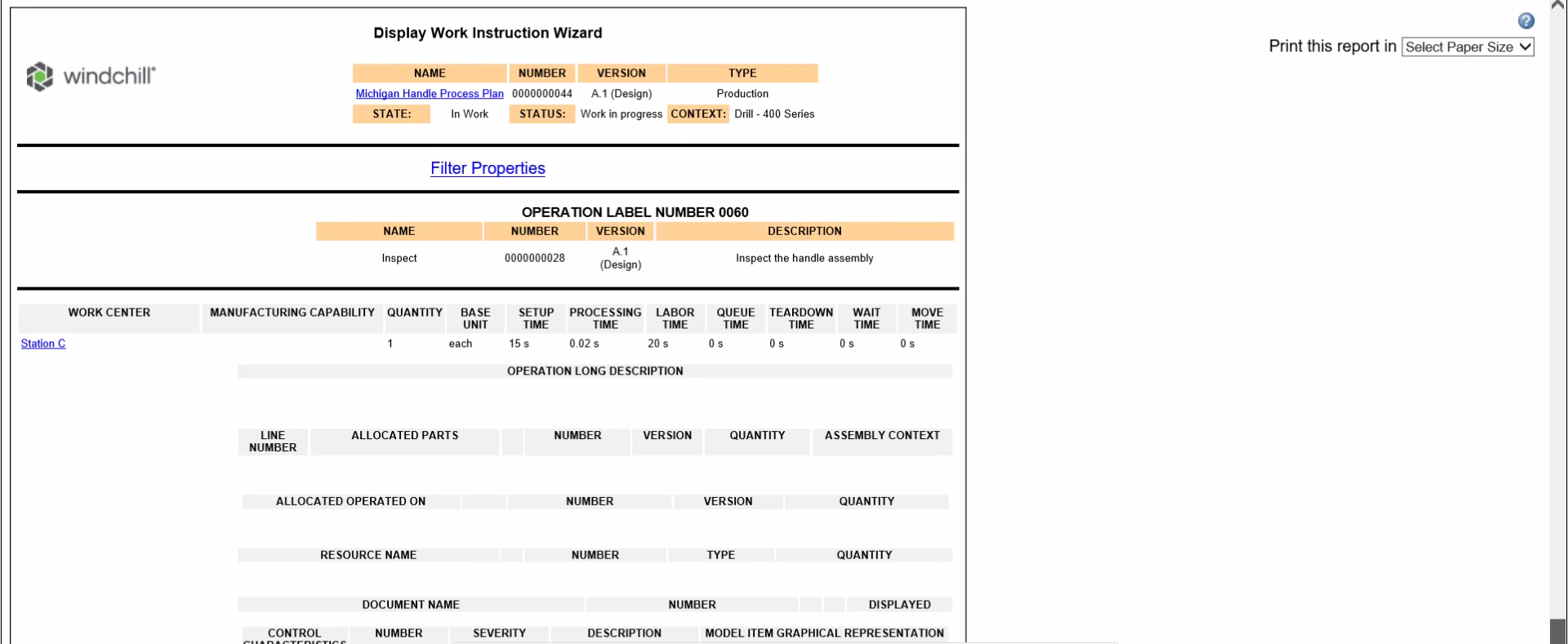Click the processing time value 0.02 s
This screenshot has height=644, width=1568.
[584, 344]
